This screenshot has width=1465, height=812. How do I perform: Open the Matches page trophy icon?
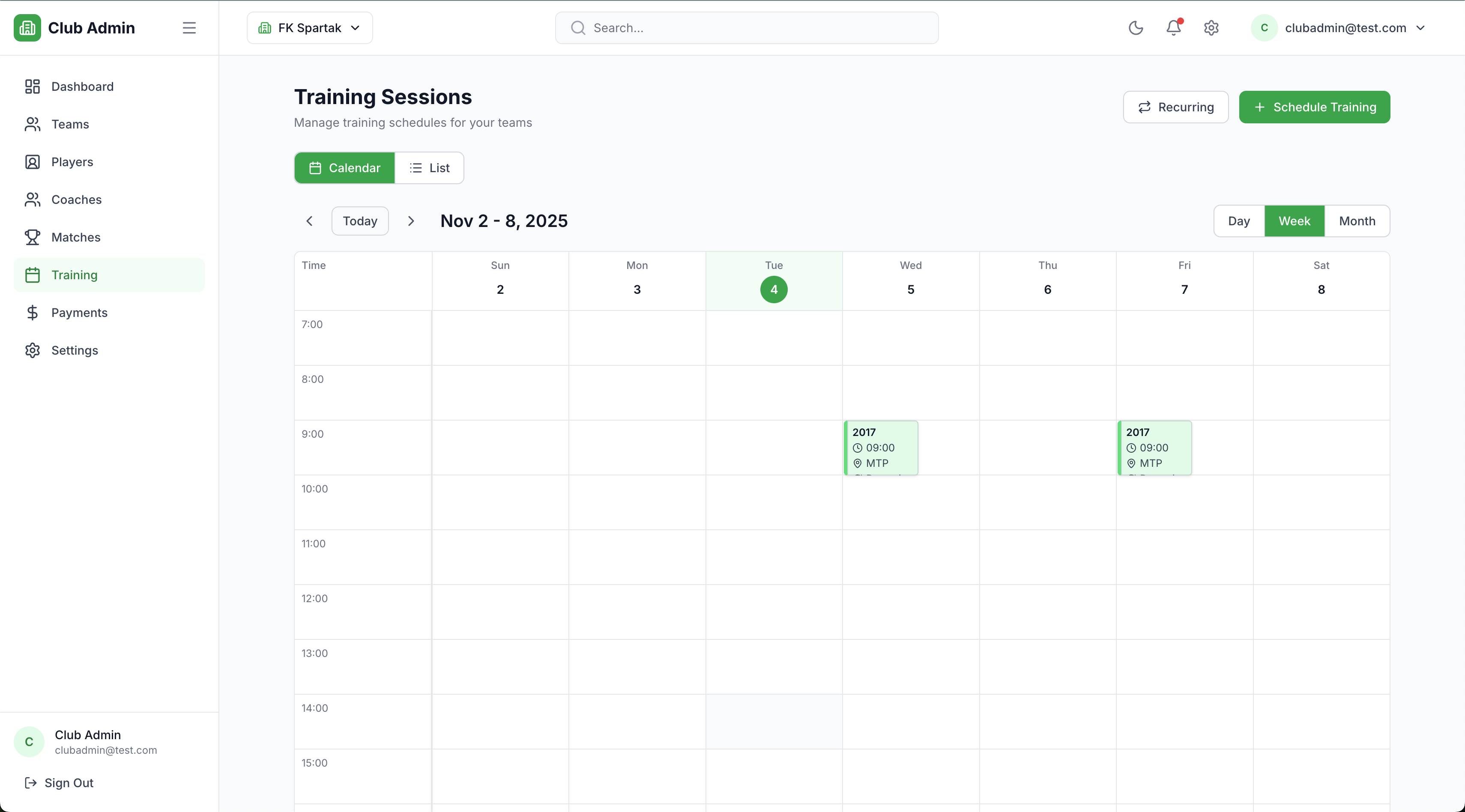(x=33, y=237)
